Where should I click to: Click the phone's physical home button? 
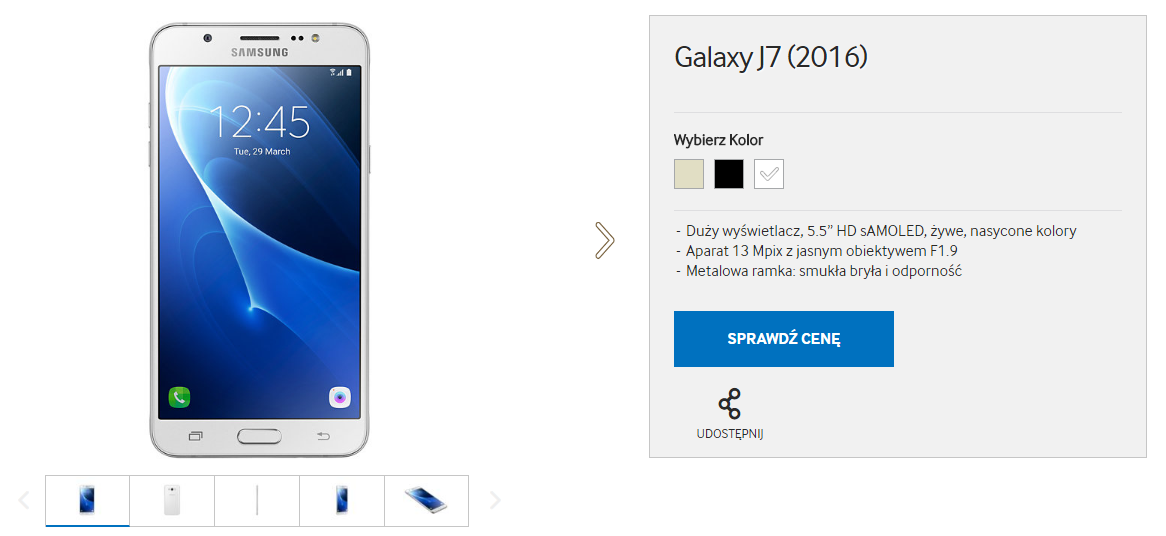point(260,436)
